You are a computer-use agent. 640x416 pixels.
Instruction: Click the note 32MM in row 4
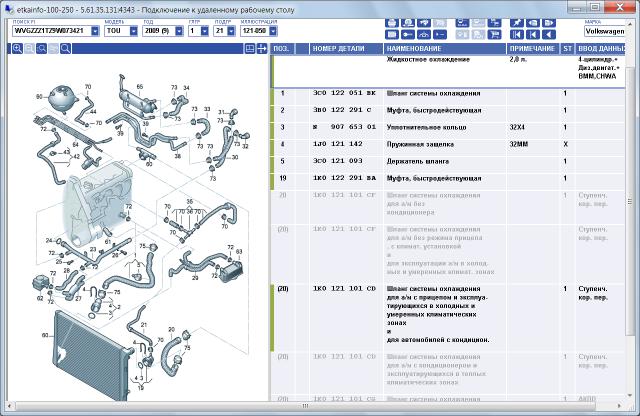tap(518, 144)
